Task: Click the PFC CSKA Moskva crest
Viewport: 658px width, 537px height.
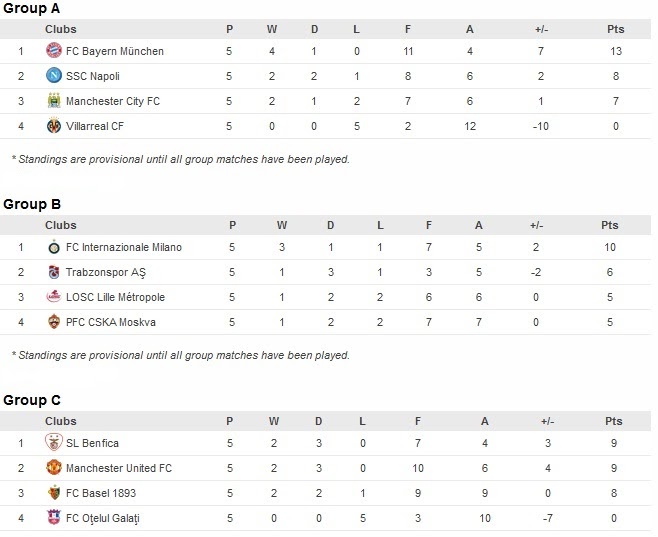Action: (54, 322)
